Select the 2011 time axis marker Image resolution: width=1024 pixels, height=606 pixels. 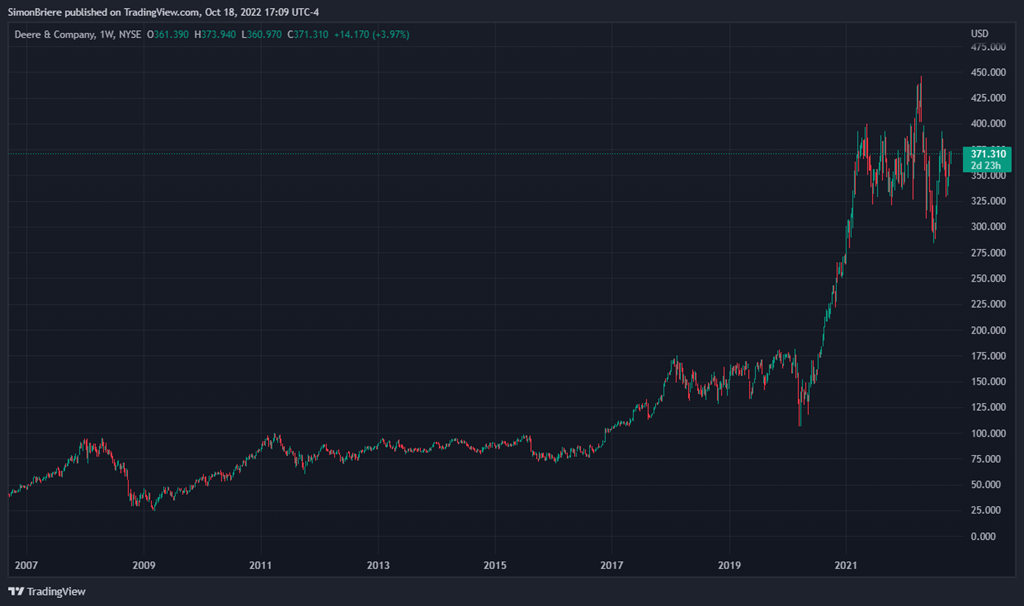pyautogui.click(x=261, y=565)
